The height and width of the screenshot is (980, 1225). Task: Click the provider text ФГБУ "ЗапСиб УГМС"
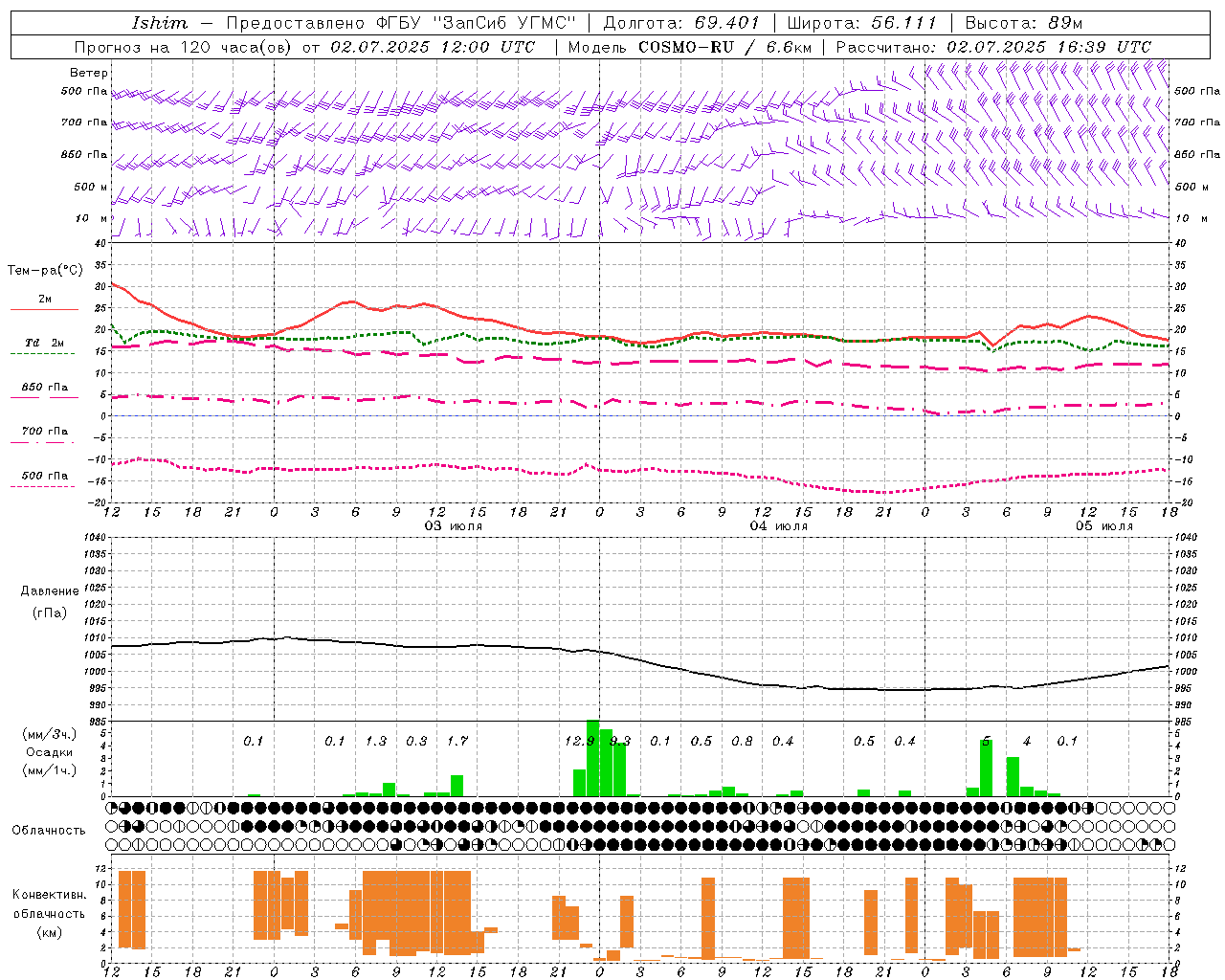point(474,23)
